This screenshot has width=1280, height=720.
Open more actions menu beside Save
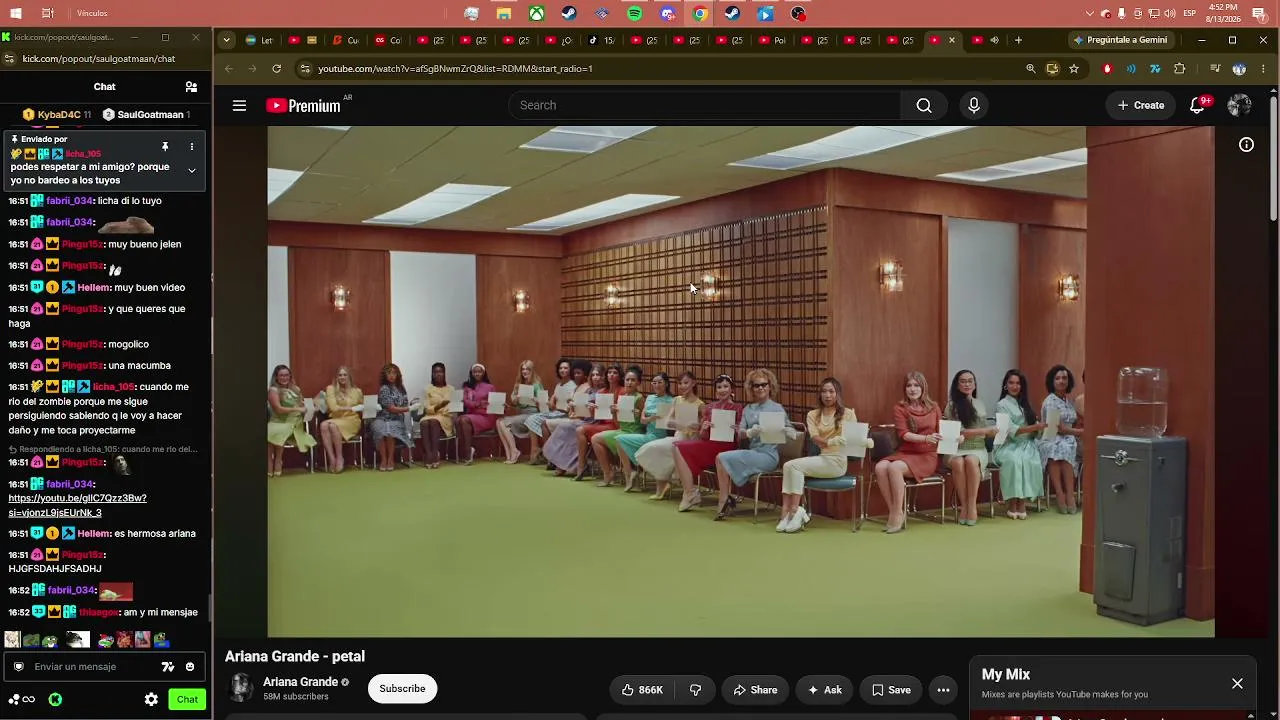point(943,690)
